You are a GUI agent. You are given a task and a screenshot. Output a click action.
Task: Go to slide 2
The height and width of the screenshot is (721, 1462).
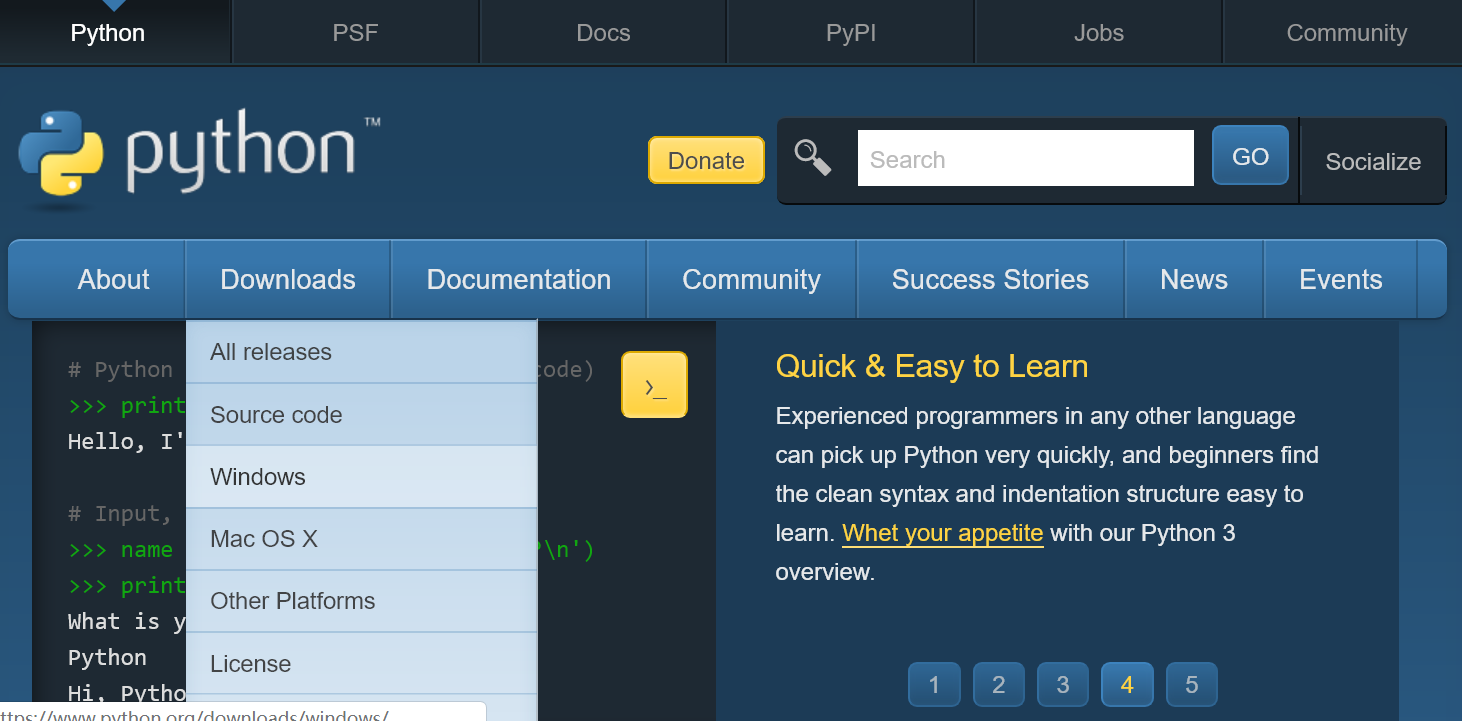[x=998, y=685]
